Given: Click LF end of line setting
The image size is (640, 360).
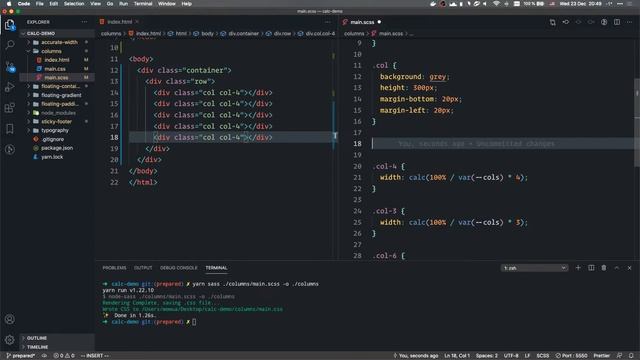Looking at the screenshot, I should [x=527, y=356].
